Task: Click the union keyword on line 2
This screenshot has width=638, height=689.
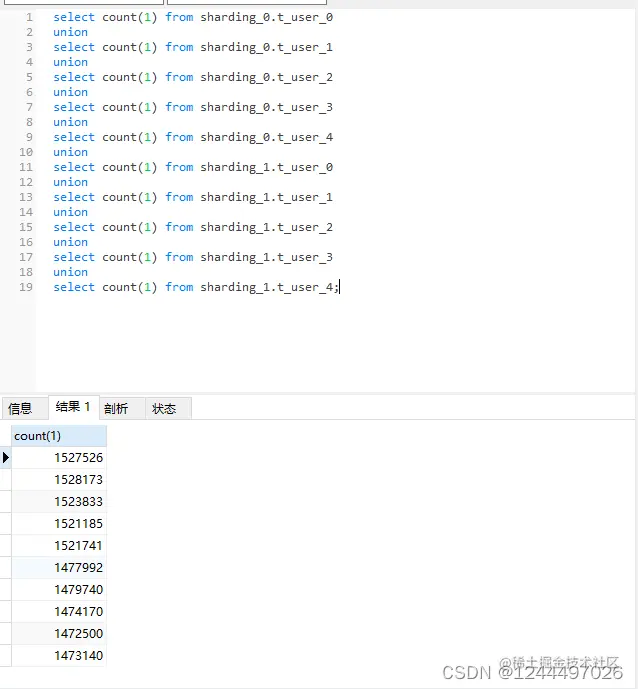Action: [70, 33]
